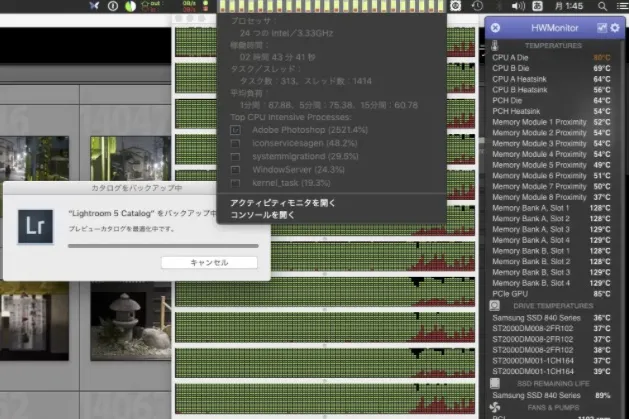The height and width of the screenshot is (419, 629).
Task: Choose コンソールを開く menu item
Action: click(262, 215)
